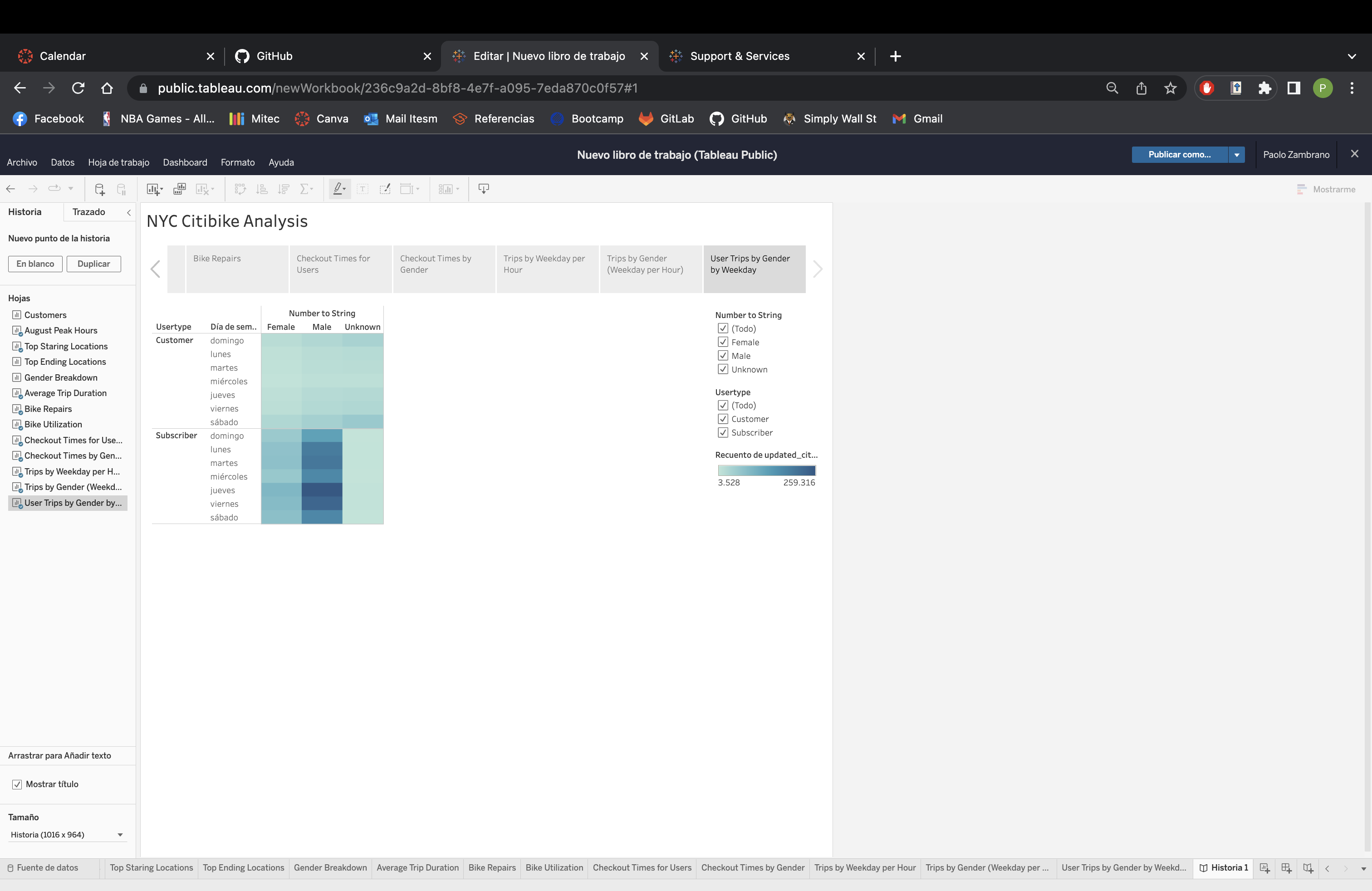Collapse the Historia side panel chevron
This screenshot has width=1372, height=891.
(128, 213)
